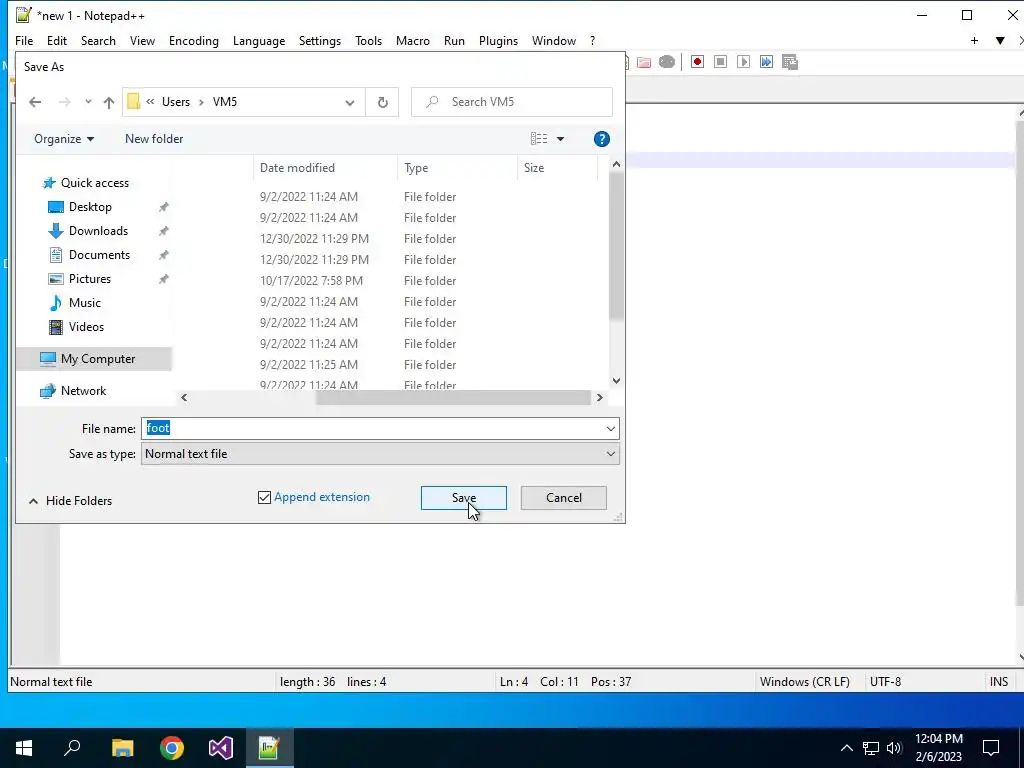This screenshot has height=768, width=1024.
Task: Open the Save as type combo box
Action: pyautogui.click(x=380, y=454)
